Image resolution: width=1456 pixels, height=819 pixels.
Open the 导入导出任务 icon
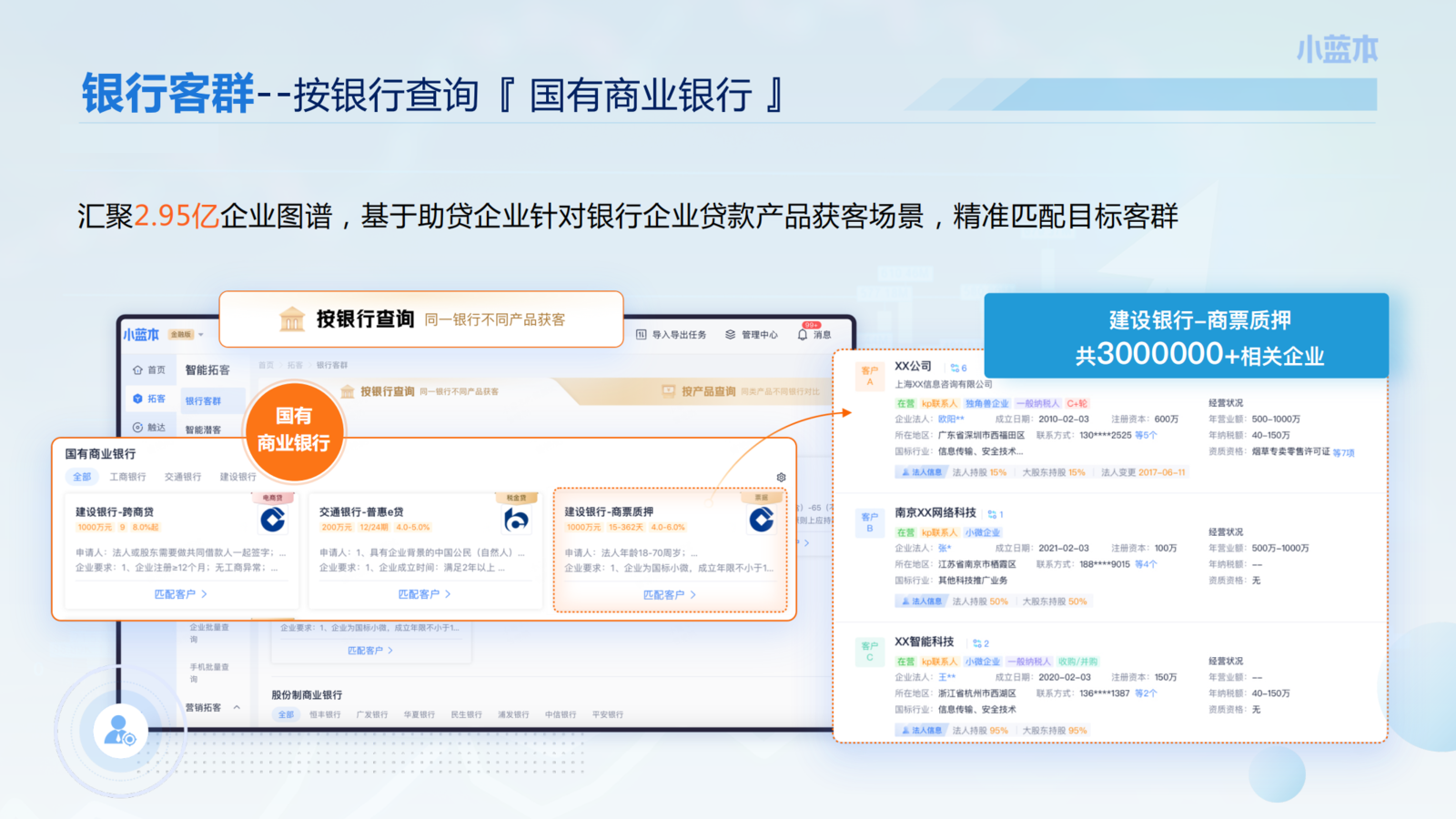tap(641, 334)
